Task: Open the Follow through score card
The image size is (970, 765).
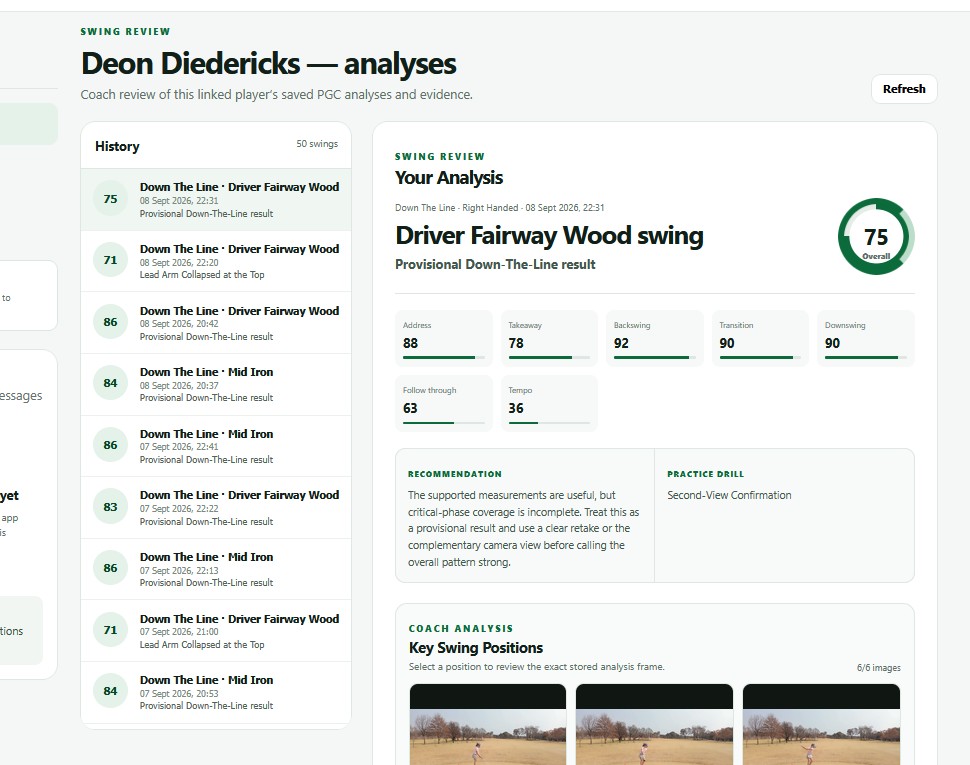Action: [444, 403]
